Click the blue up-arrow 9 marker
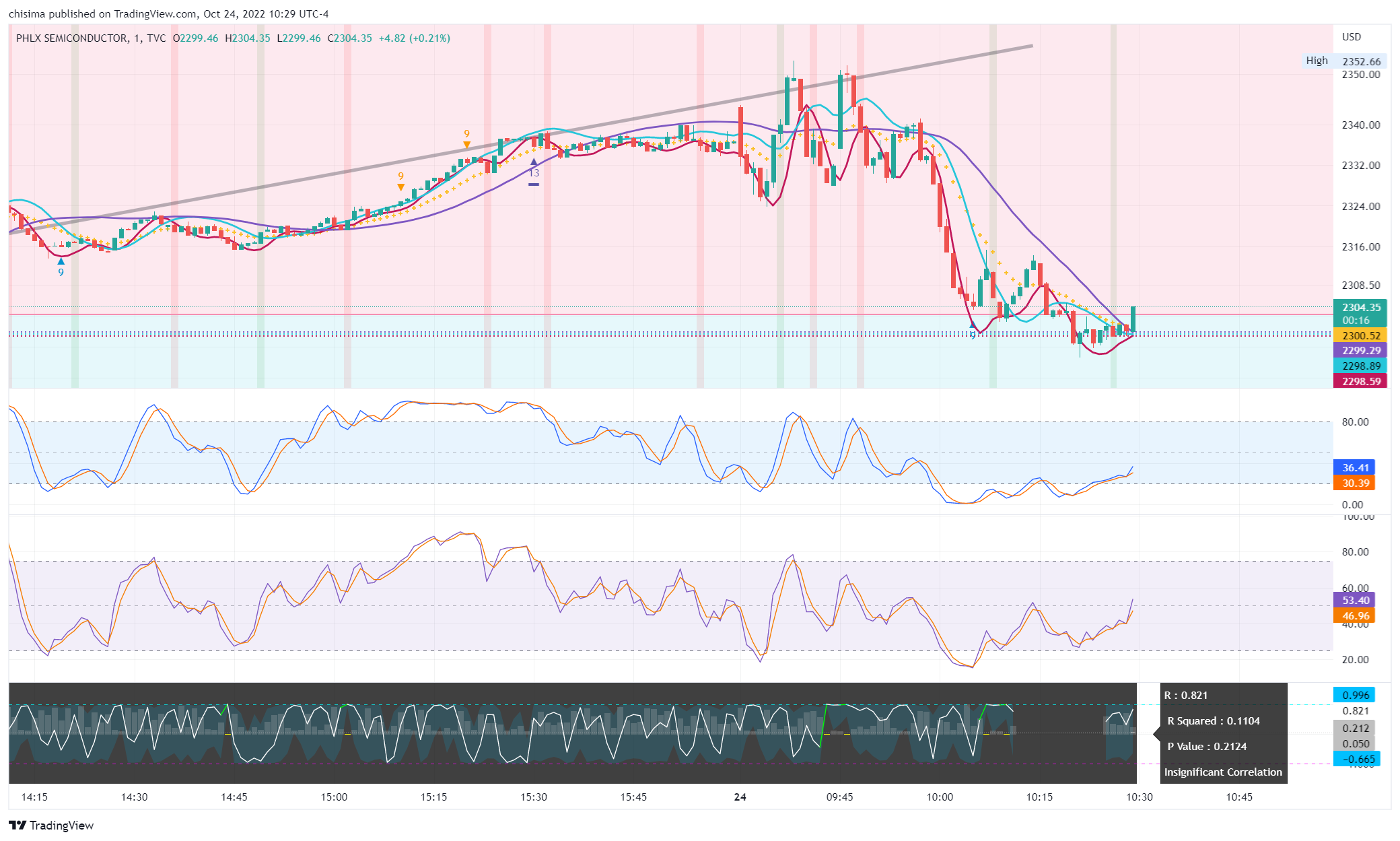This screenshot has height=841, width=1400. (x=61, y=262)
